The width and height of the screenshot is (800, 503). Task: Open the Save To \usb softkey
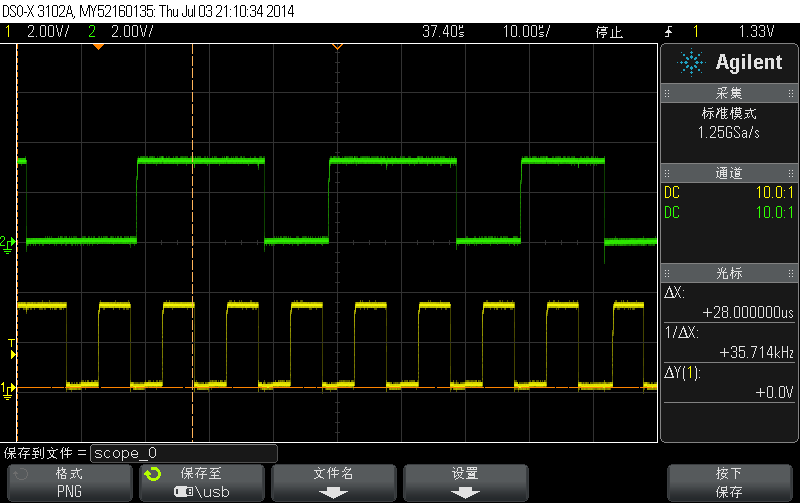(x=202, y=483)
